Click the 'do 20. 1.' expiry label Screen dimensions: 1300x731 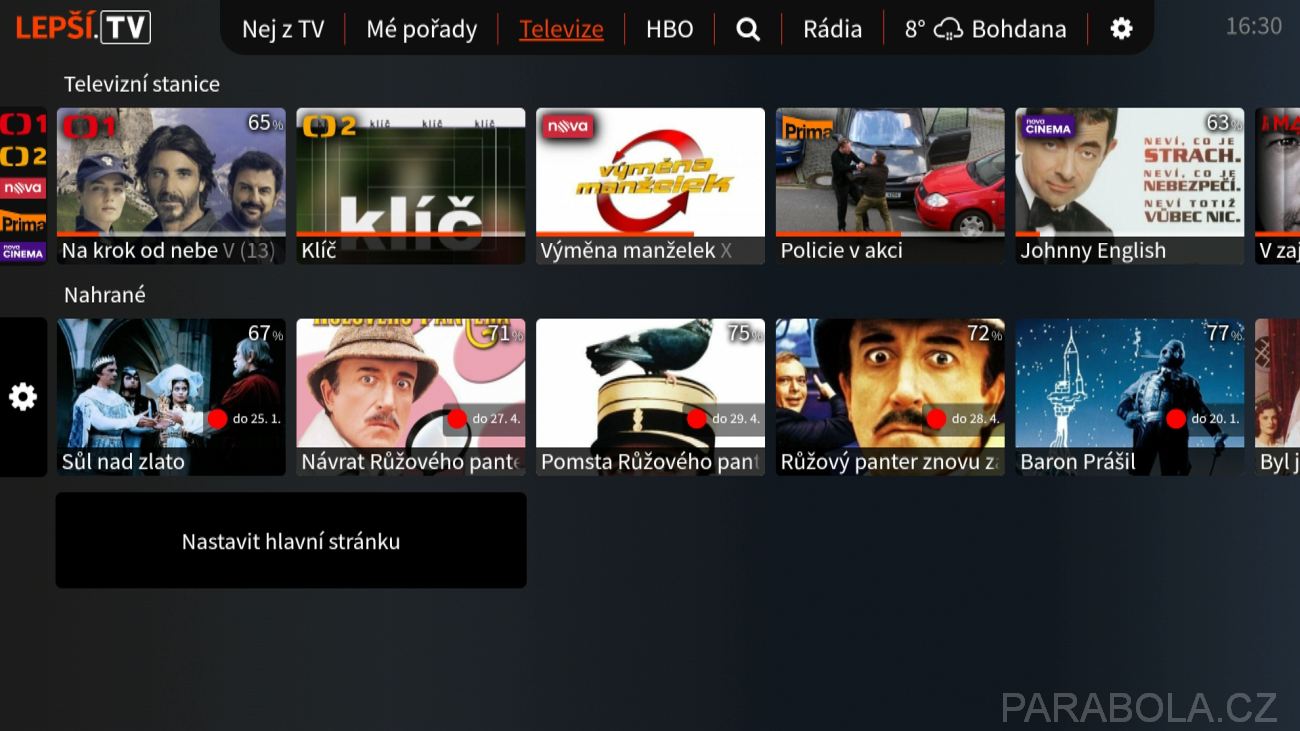point(1215,419)
